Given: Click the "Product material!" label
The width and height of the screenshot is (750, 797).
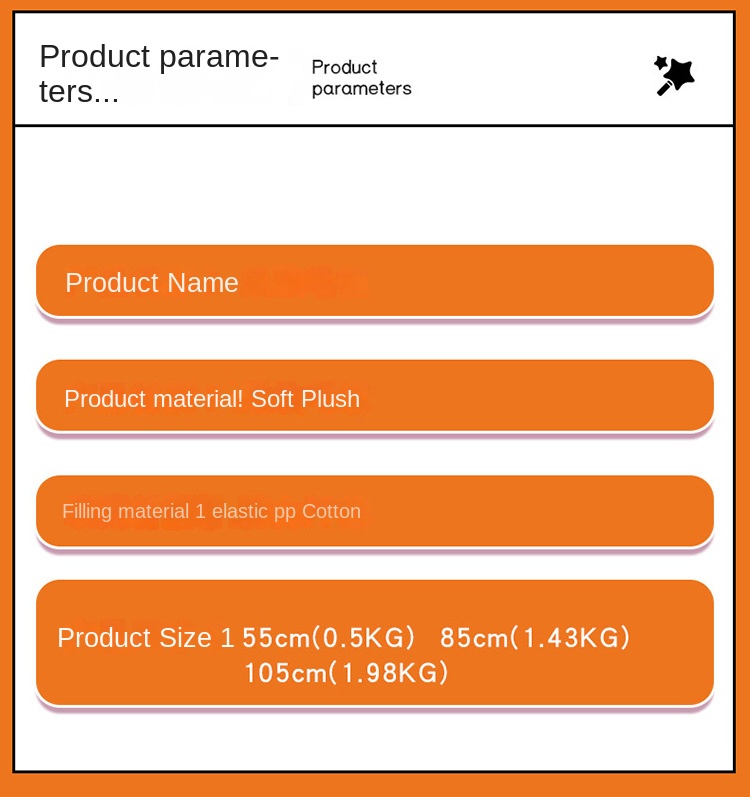Looking at the screenshot, I should (x=154, y=399).
